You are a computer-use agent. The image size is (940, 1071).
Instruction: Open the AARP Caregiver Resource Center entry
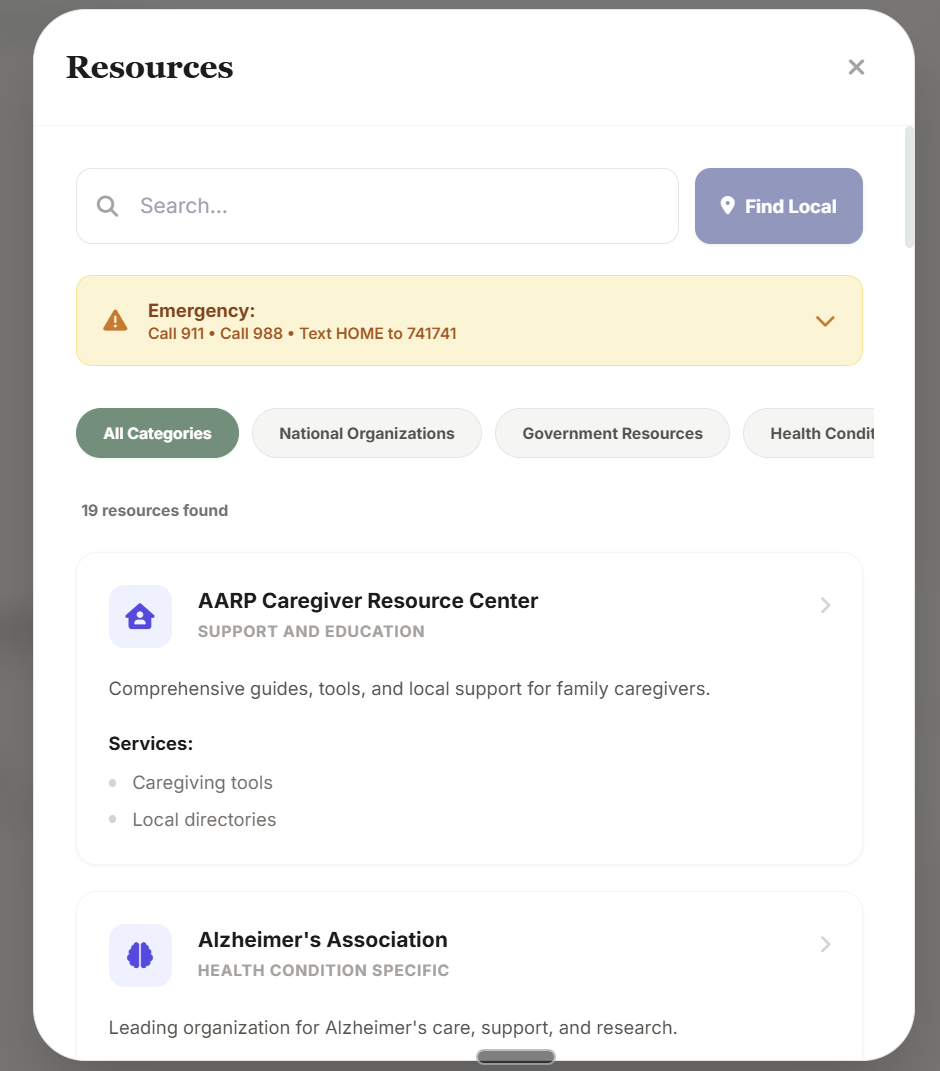coord(368,600)
